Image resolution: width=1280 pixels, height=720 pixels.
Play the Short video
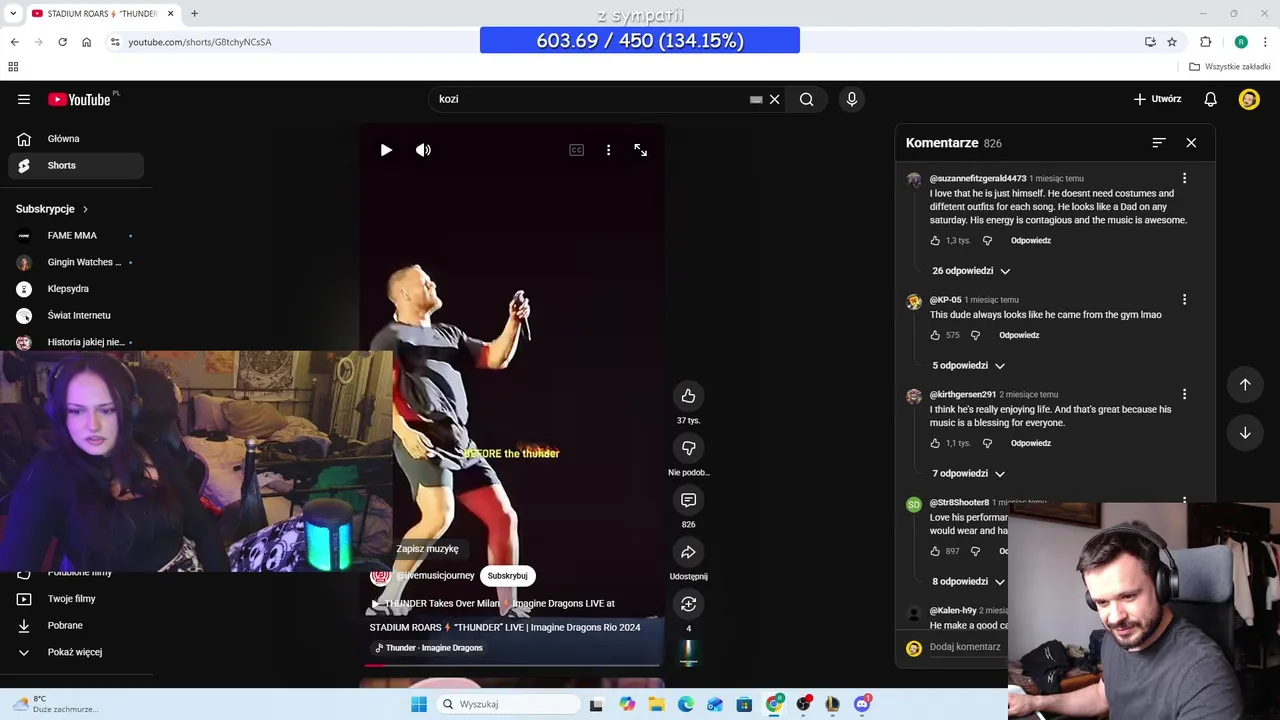(x=386, y=150)
